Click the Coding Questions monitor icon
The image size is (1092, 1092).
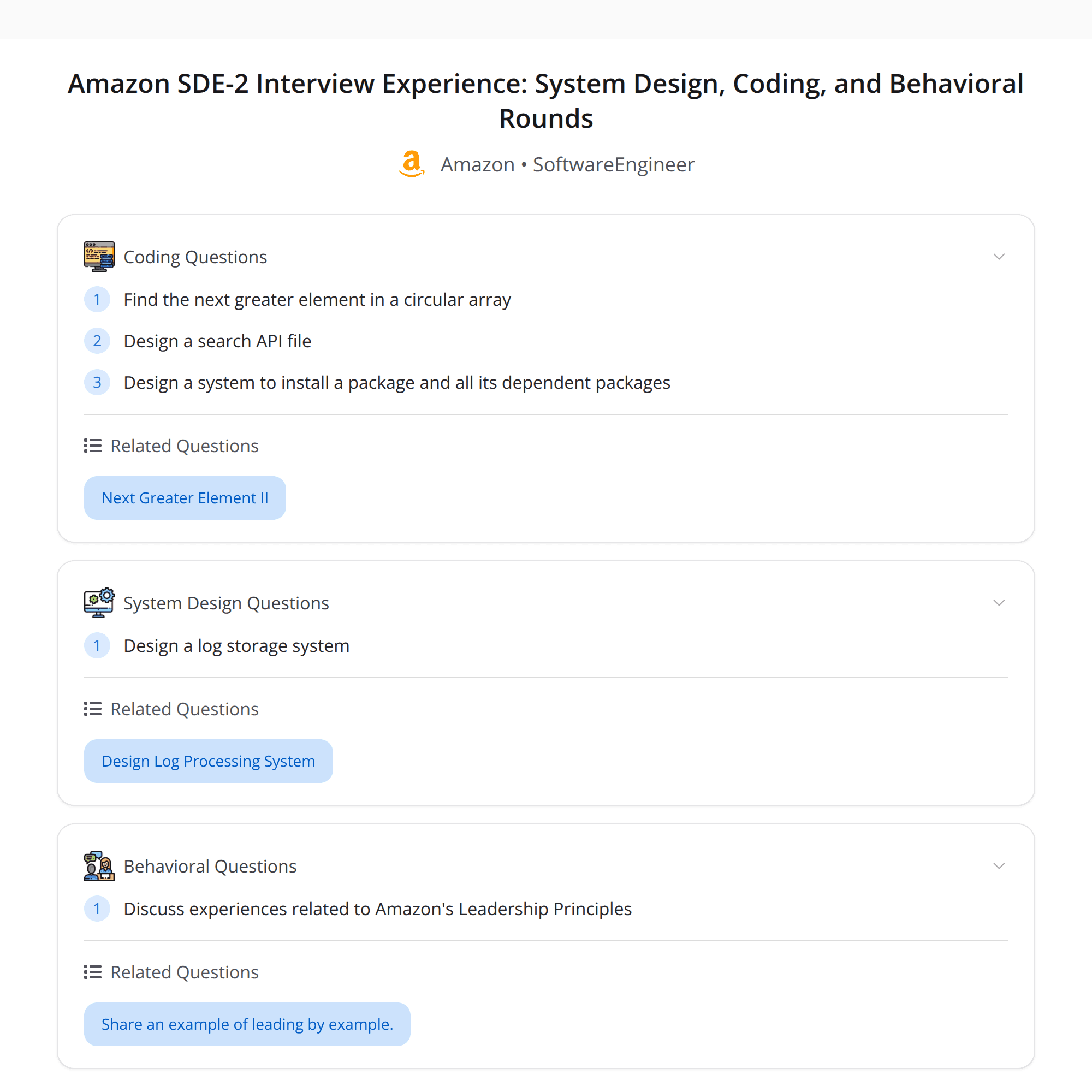[99, 257]
